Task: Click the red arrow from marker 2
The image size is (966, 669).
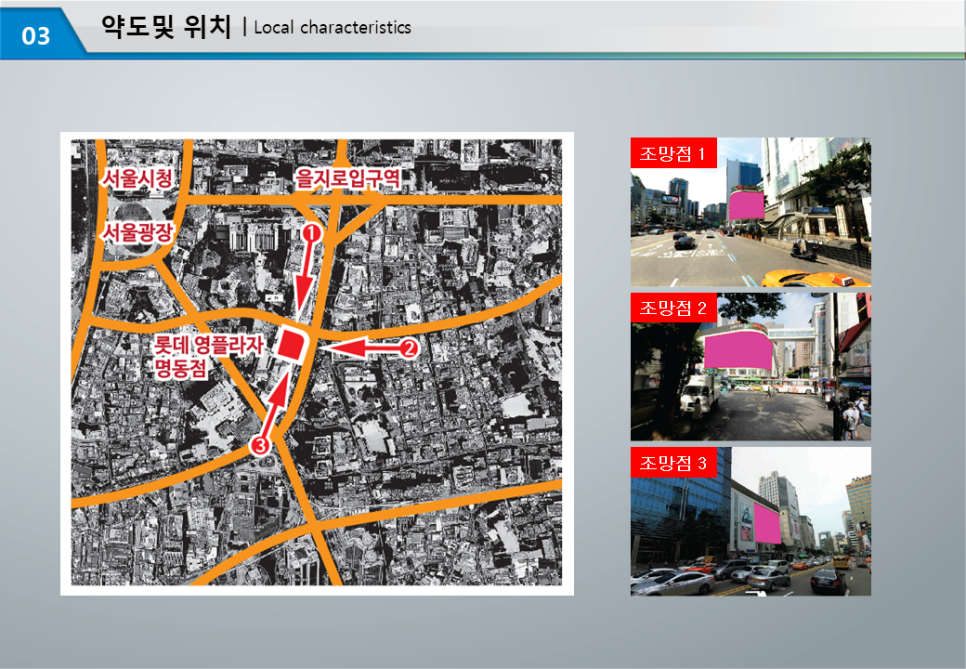Action: [363, 349]
